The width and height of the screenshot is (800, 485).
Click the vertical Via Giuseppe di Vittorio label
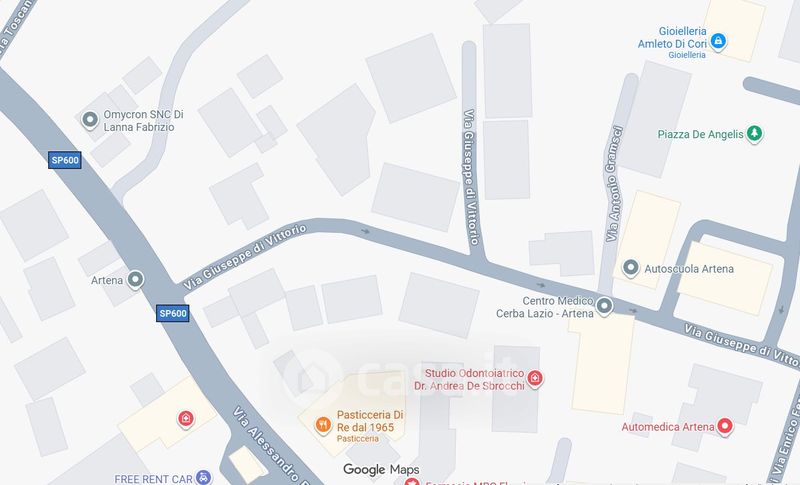coord(471,177)
